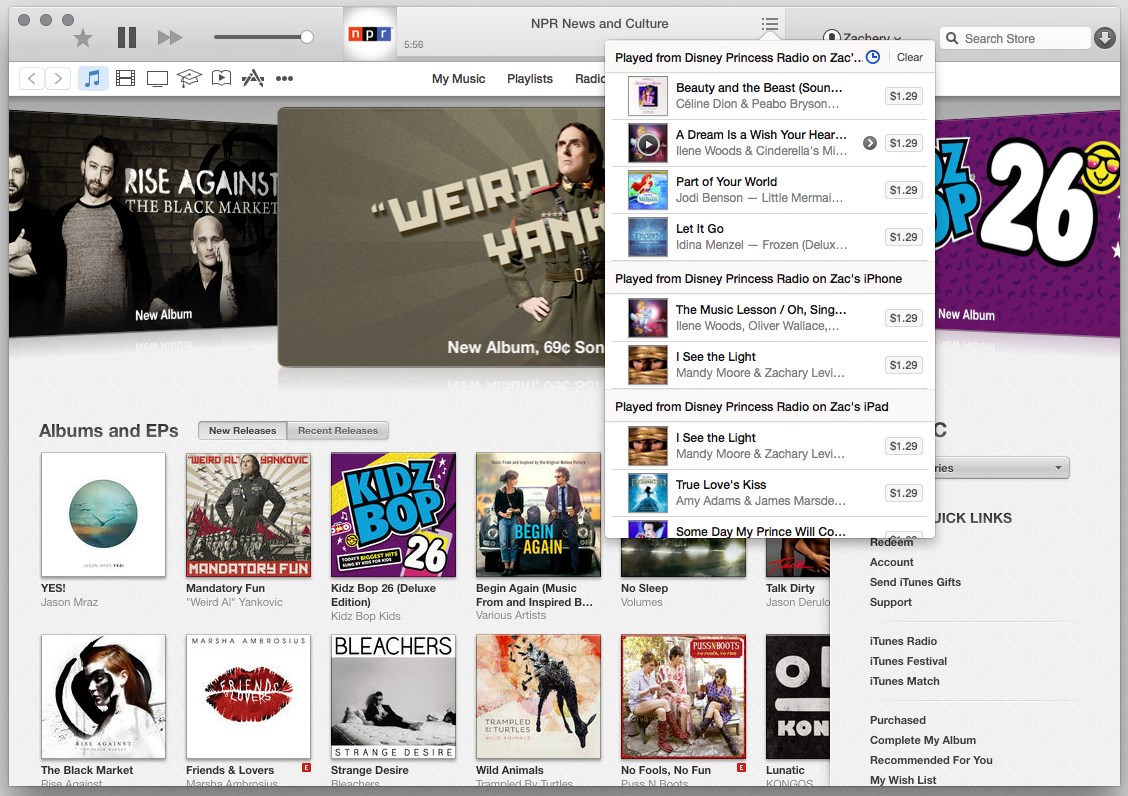Play A Dream Is a Wish via artwork
Viewport: 1128px width, 796px height.
(x=647, y=143)
